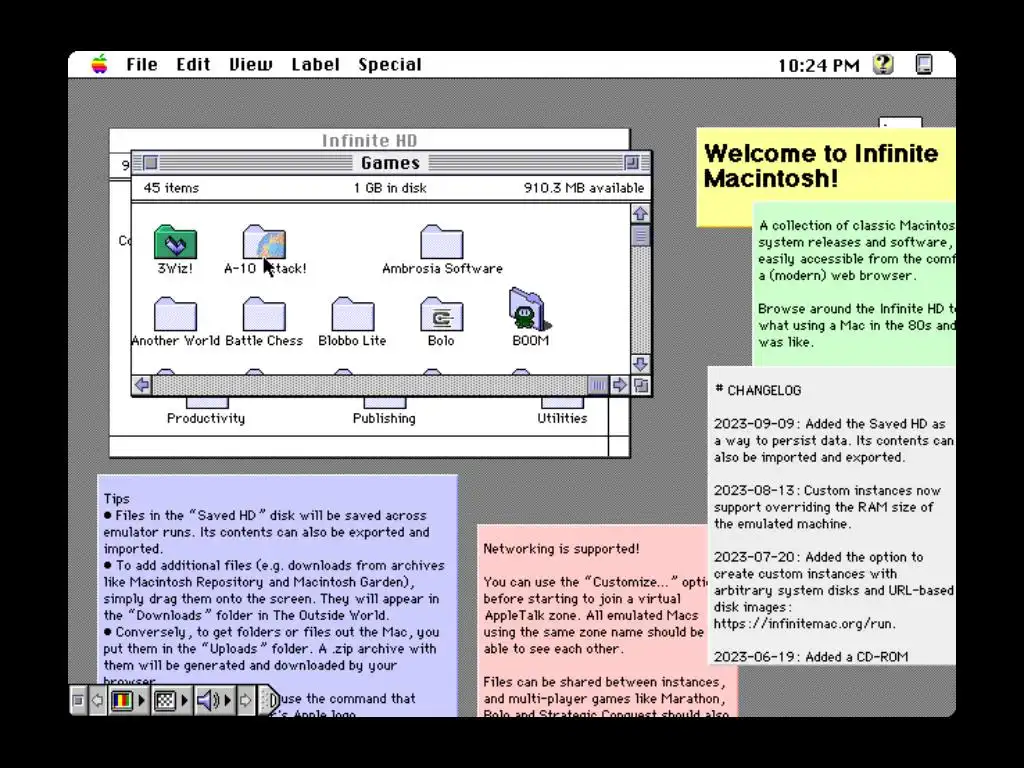Select the Blobbo Lite folder
Screen dimensions: 1024x768
pos(353,315)
